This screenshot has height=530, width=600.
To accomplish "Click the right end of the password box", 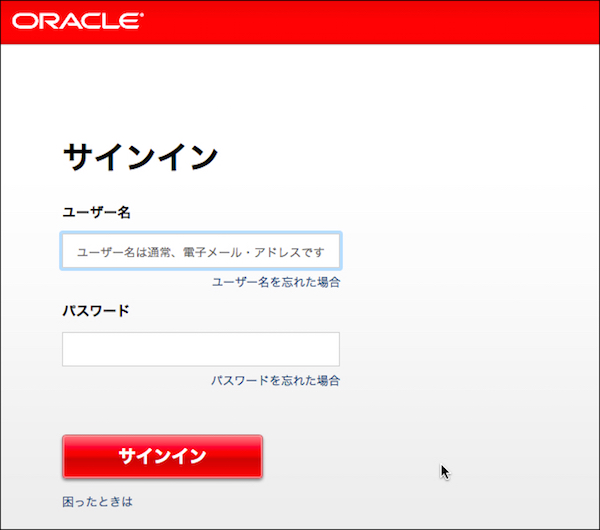I will click(x=328, y=349).
